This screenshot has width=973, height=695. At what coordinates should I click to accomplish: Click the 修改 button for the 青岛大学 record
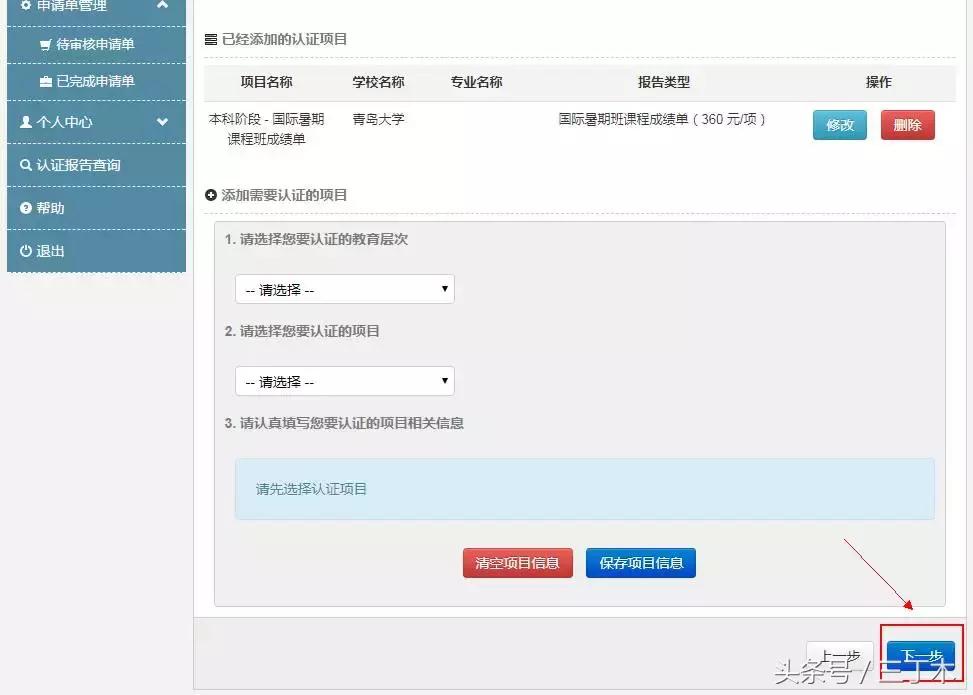839,125
